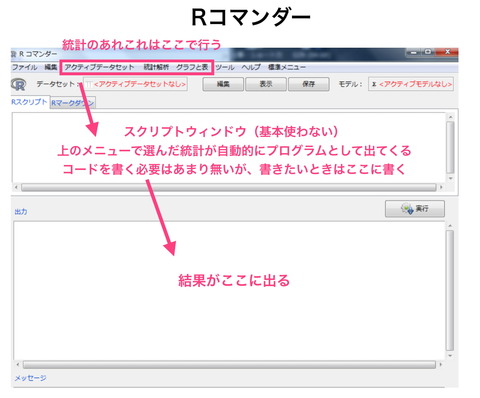The width and height of the screenshot is (480, 398).
Task: Select the active dataset button
Action: pos(135,84)
